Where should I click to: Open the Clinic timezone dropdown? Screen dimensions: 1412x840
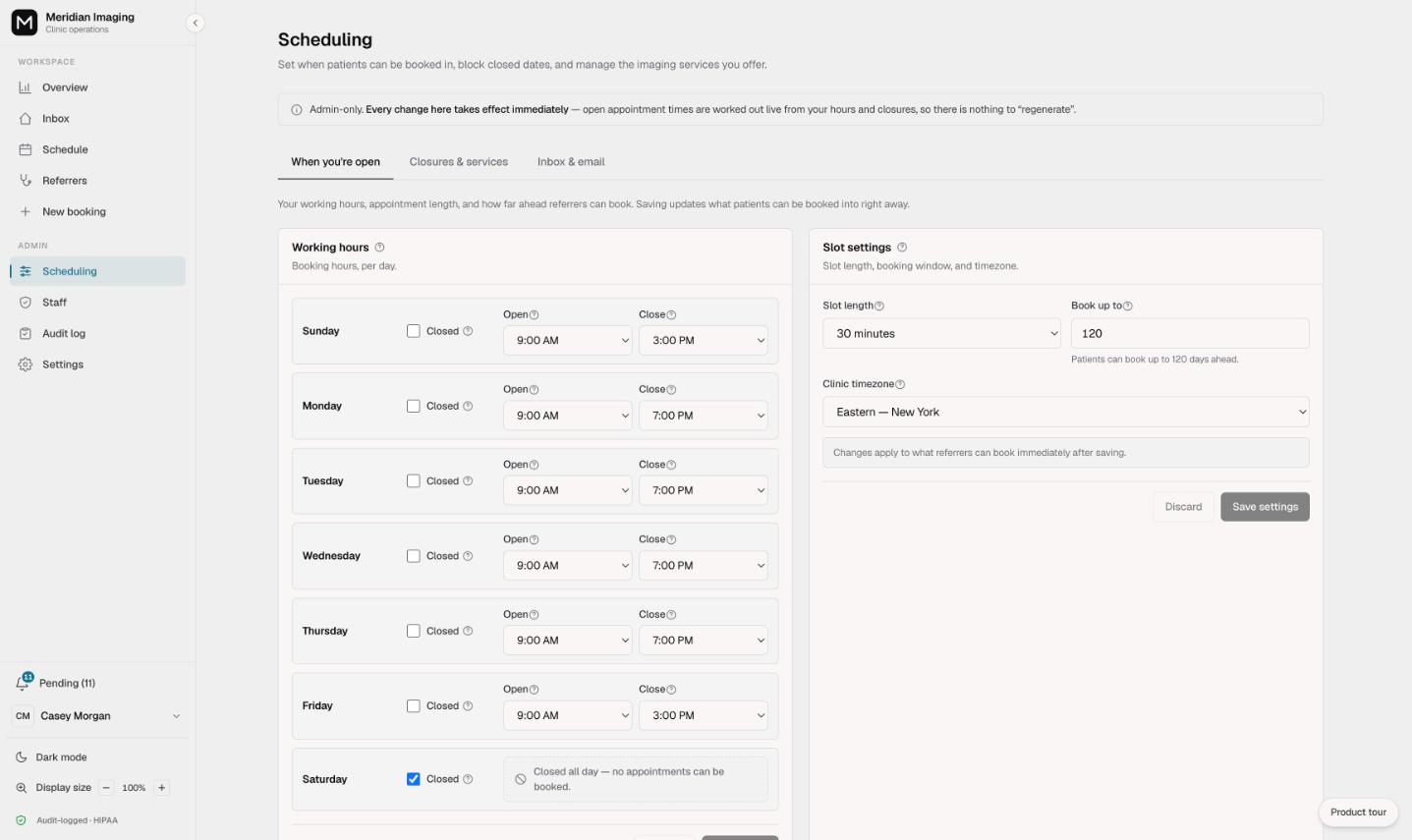(x=1065, y=412)
